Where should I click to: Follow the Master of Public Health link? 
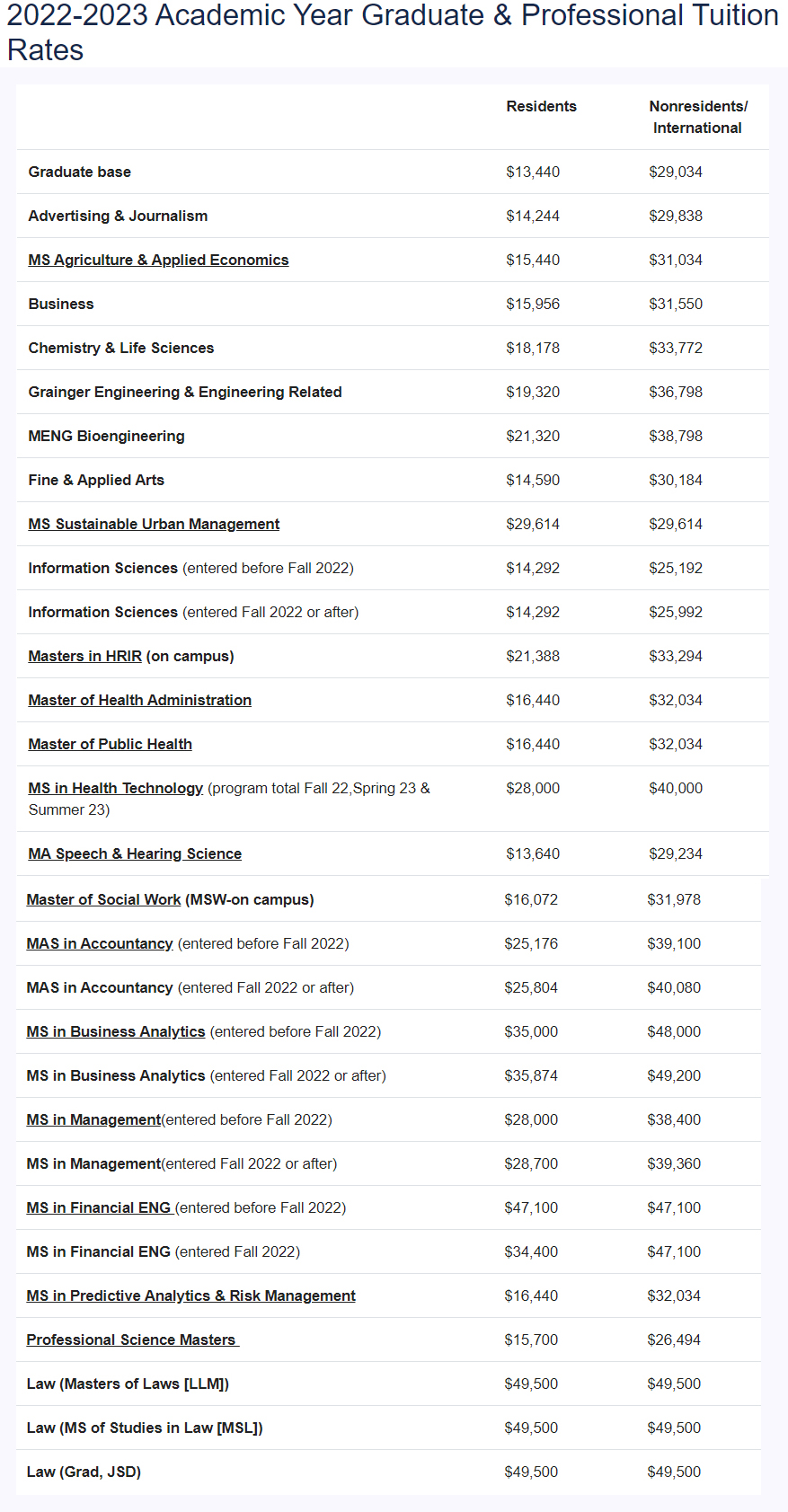pos(110,744)
